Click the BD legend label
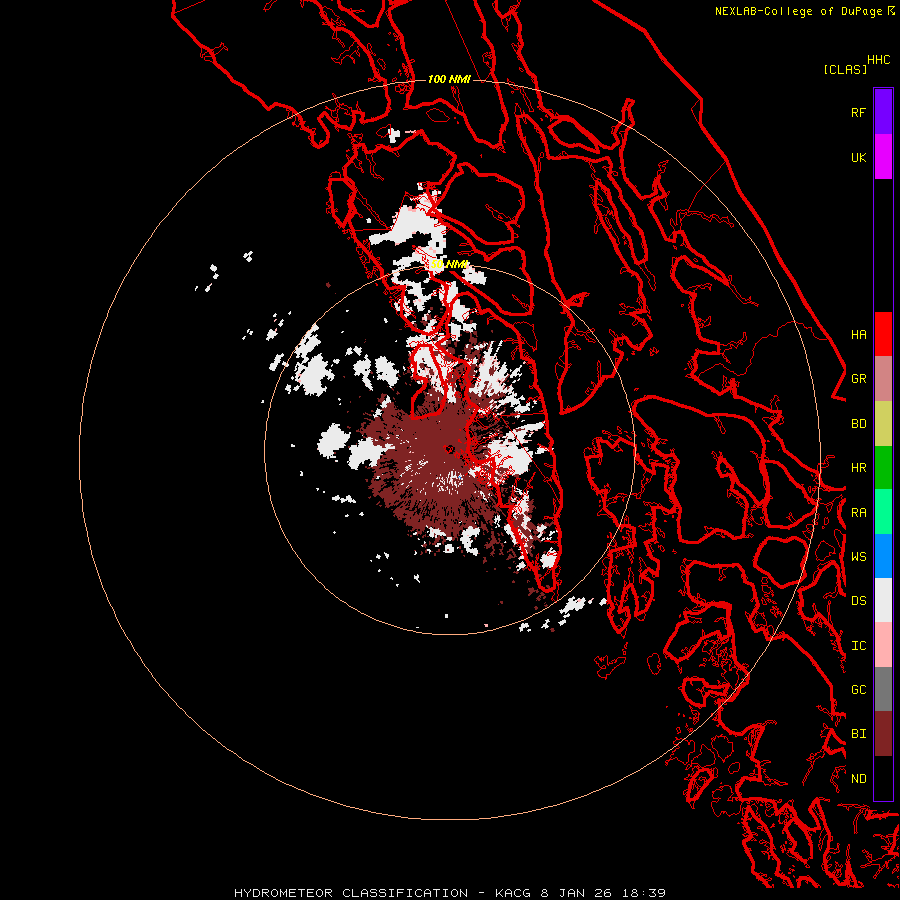This screenshot has height=900, width=900. [858, 424]
